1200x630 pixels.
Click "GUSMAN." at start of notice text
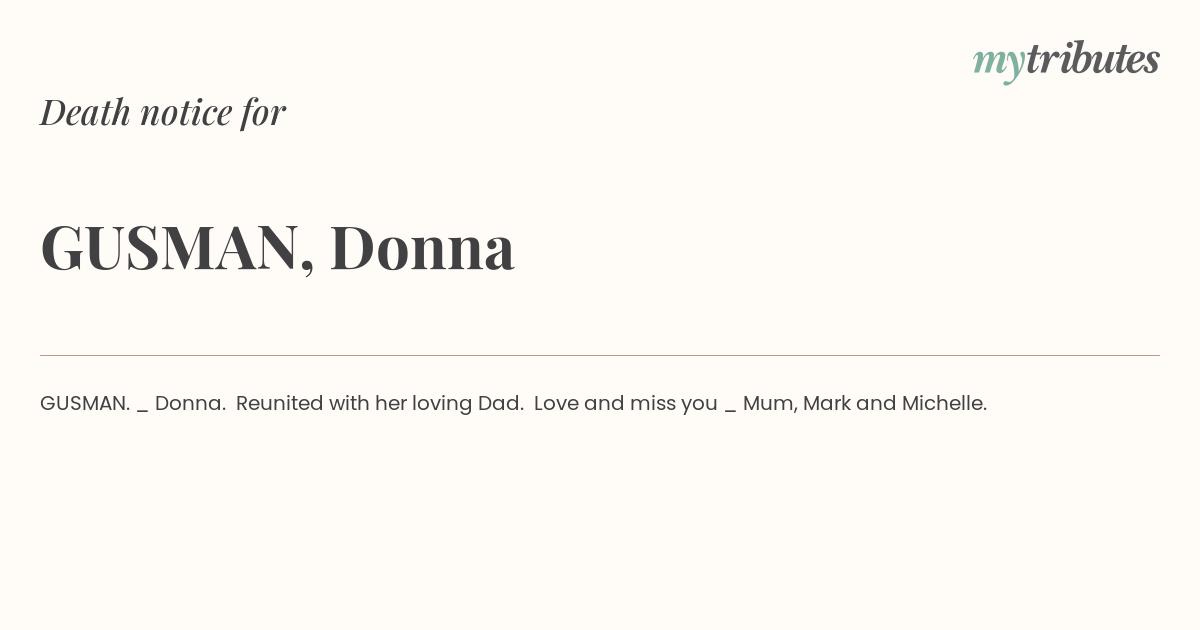coord(85,403)
